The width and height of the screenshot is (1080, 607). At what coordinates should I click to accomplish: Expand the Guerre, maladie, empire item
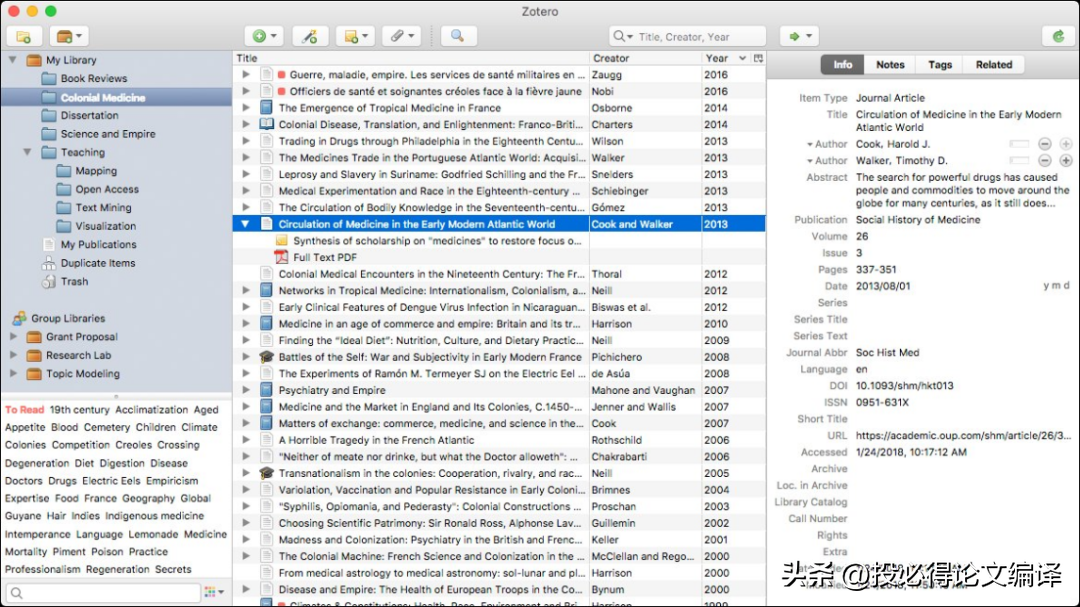246,74
